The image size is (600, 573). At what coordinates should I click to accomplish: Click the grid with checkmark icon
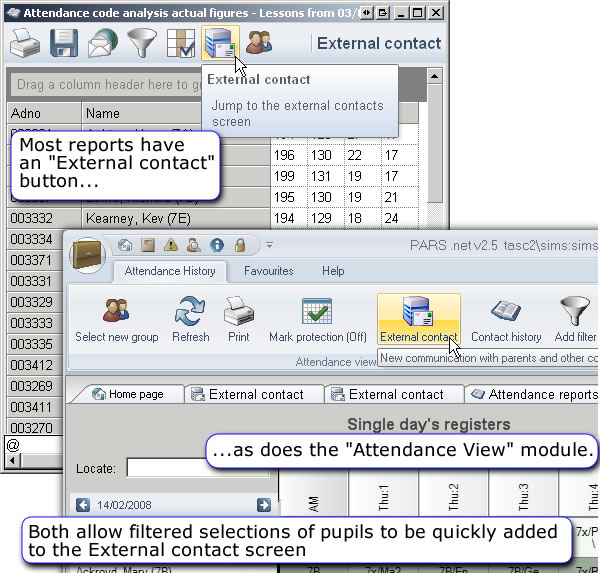tap(182, 44)
